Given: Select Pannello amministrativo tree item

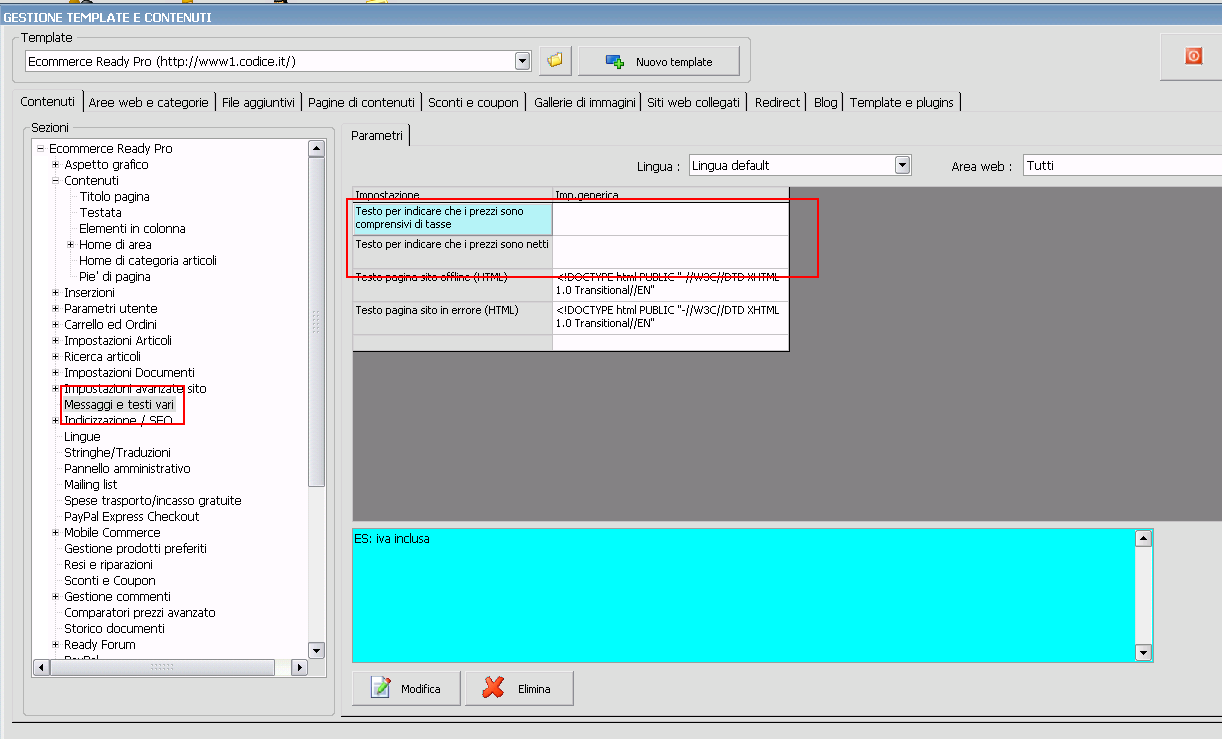Looking at the screenshot, I should click(x=127, y=468).
